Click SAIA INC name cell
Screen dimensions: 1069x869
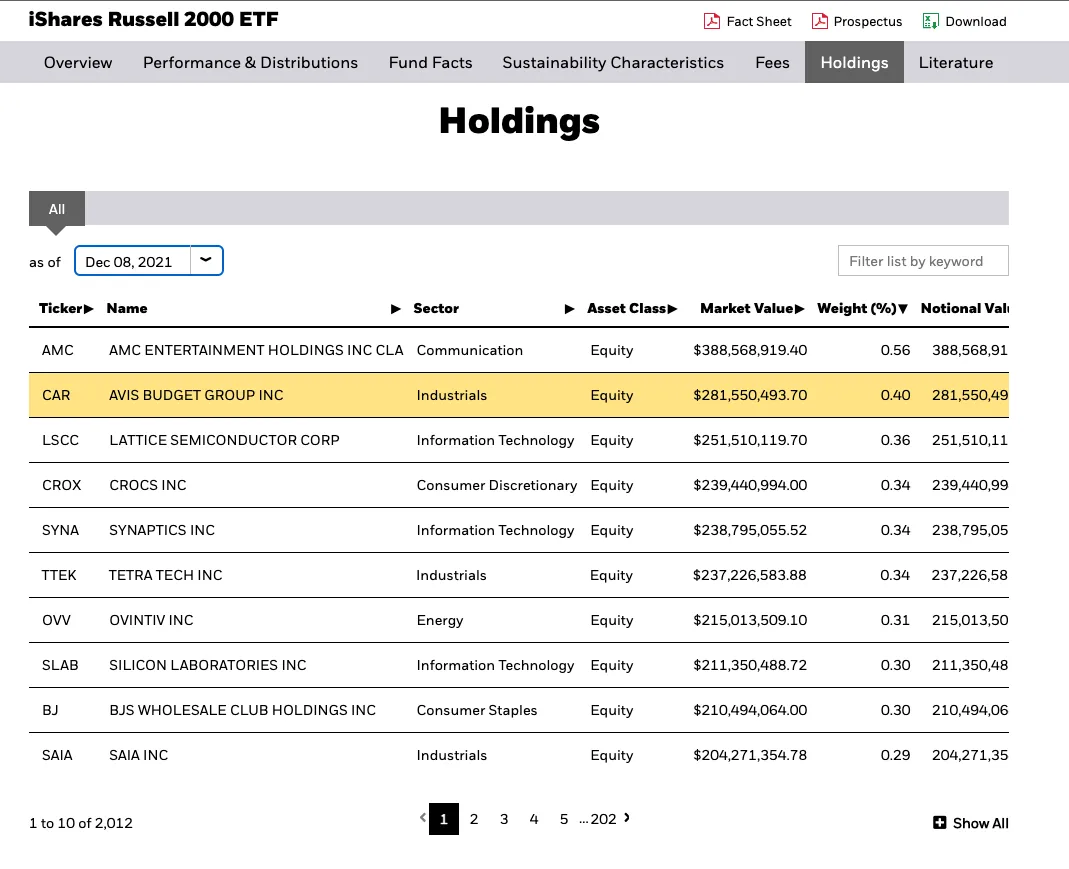coord(138,754)
